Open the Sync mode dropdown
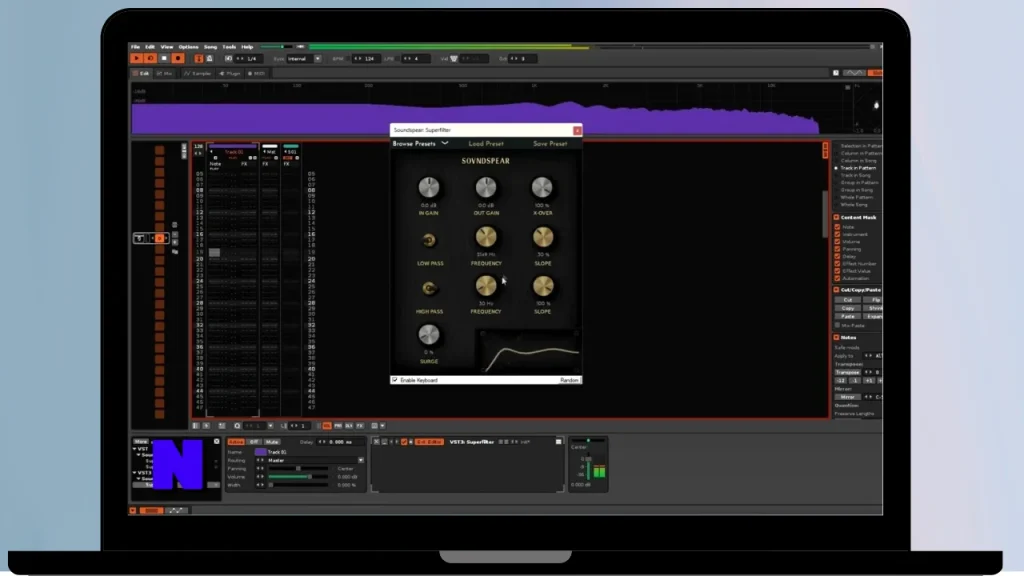This screenshot has height=576, width=1024. point(304,59)
